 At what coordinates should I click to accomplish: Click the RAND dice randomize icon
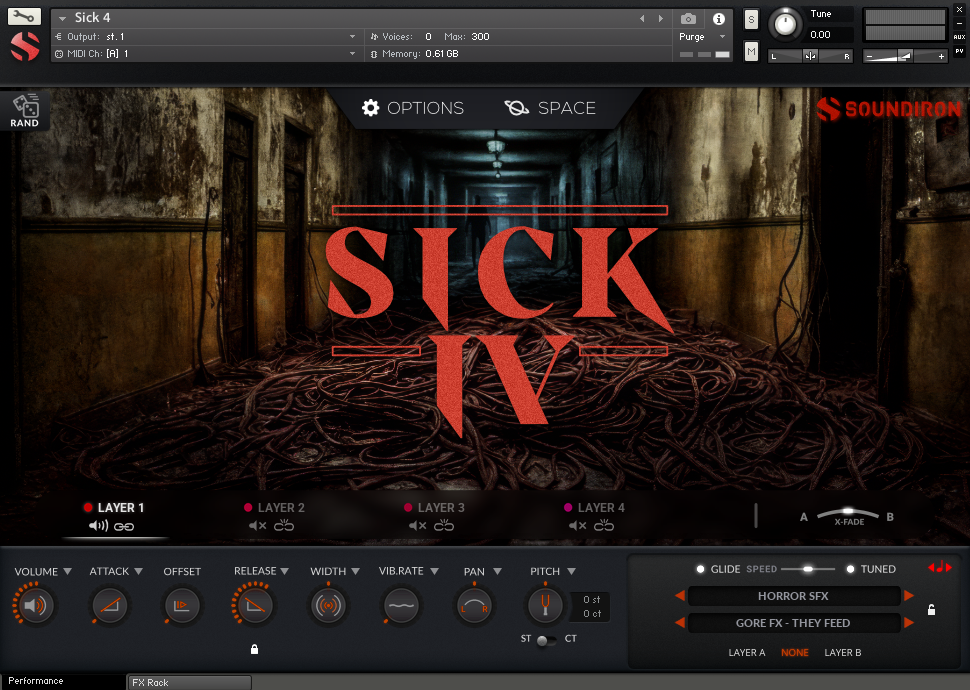[x=25, y=106]
